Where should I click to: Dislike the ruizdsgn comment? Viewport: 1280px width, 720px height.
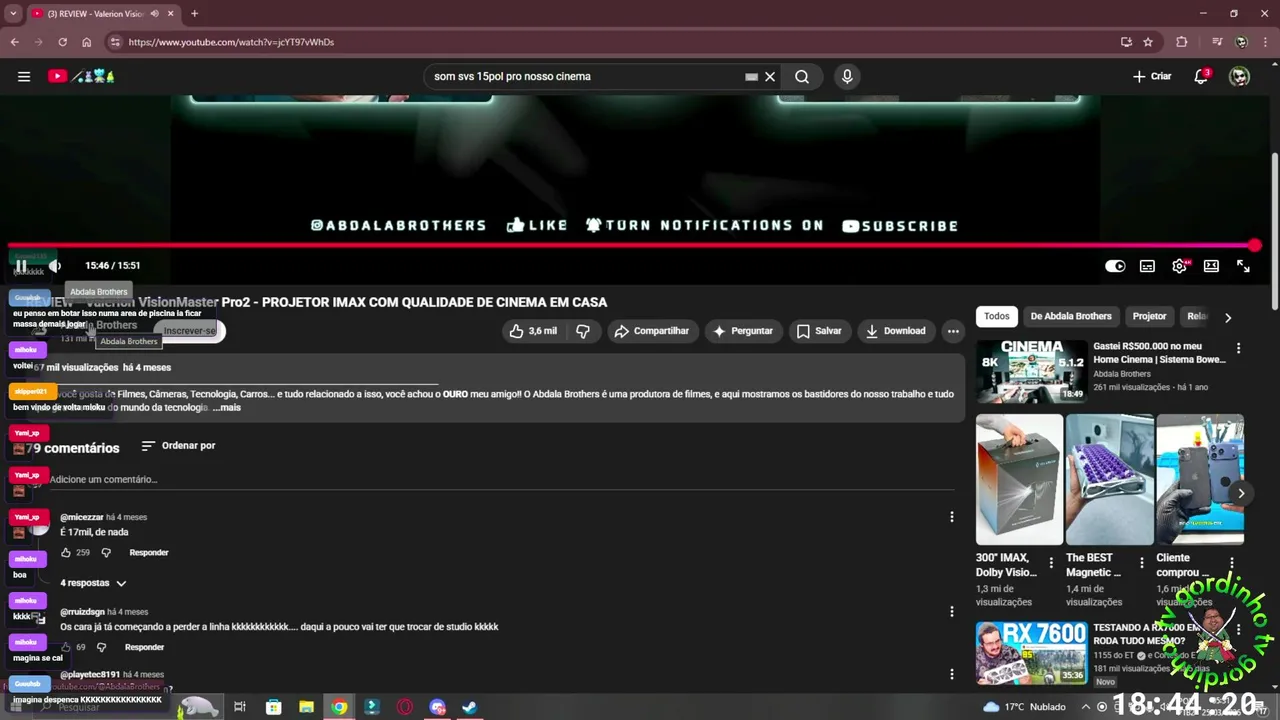[x=101, y=648]
